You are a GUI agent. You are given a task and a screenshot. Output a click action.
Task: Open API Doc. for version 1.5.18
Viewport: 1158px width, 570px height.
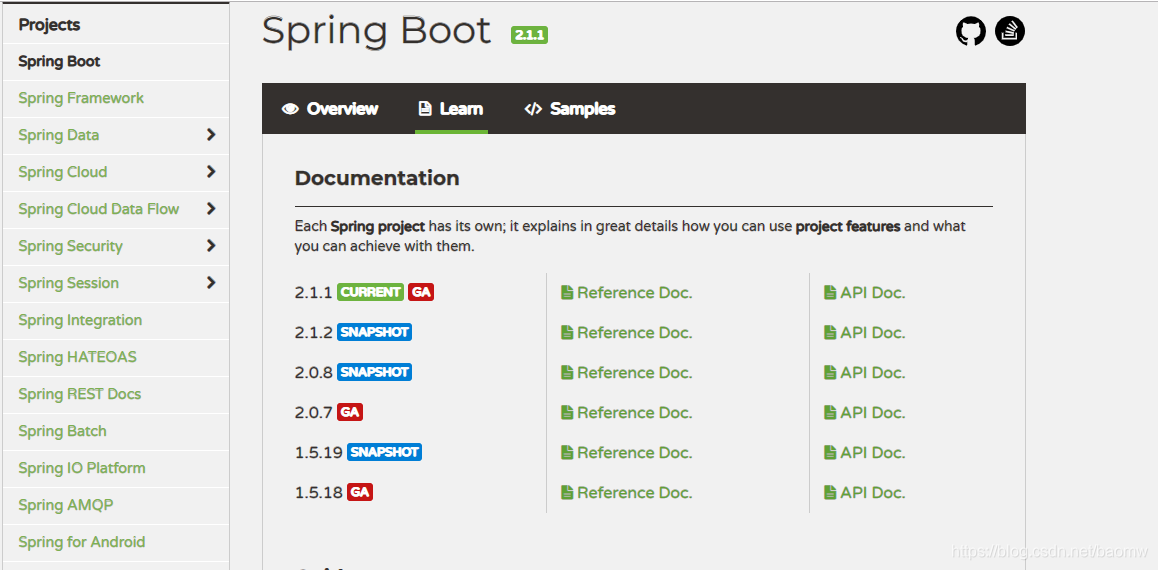(x=864, y=492)
